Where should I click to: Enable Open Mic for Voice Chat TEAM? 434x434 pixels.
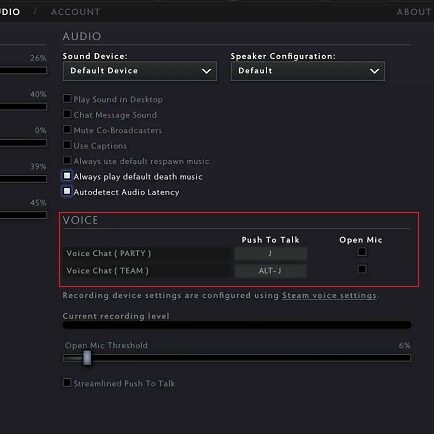pos(362,269)
